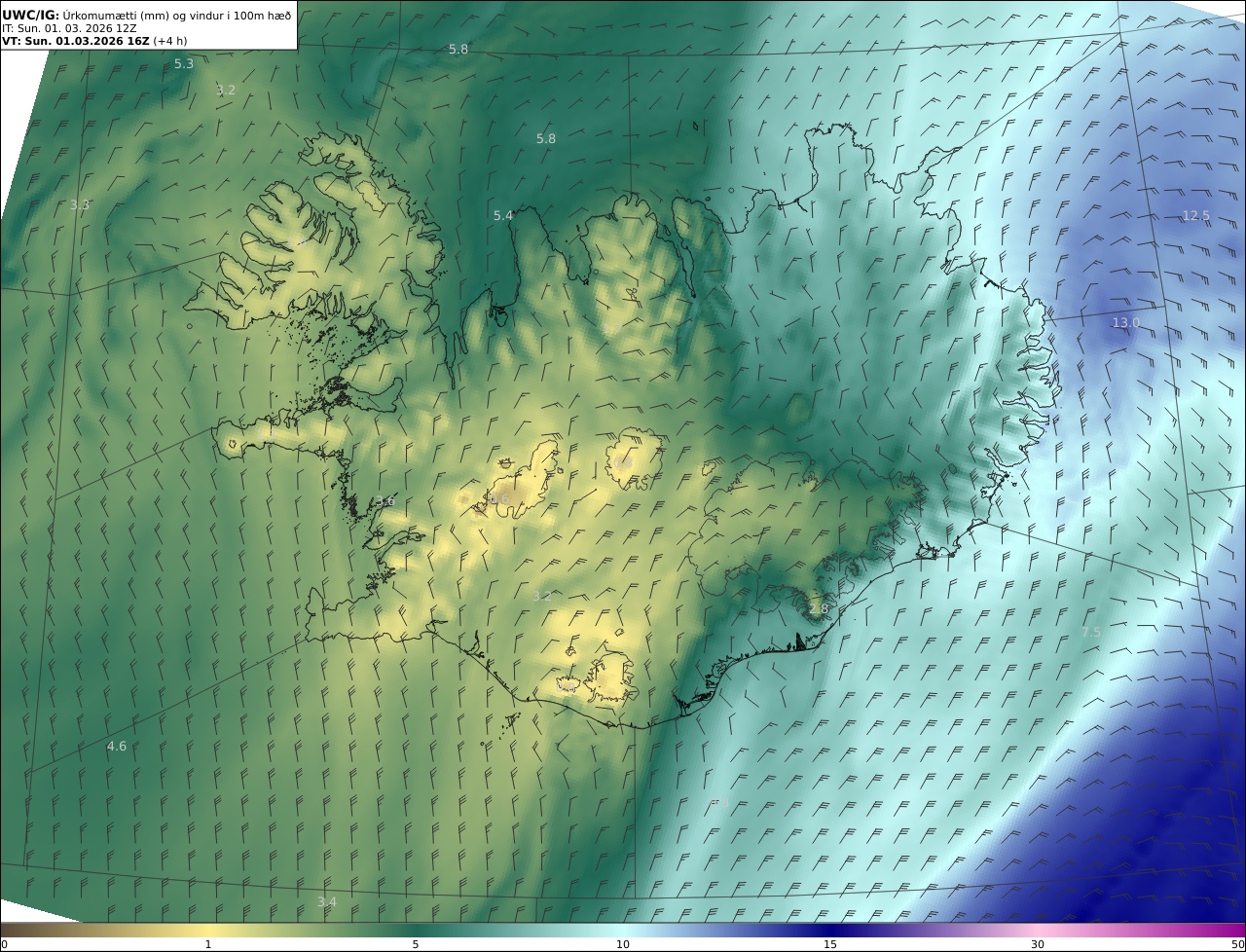The height and width of the screenshot is (952, 1246).
Task: Click the 15 tick on the color scale
Action: [830, 944]
